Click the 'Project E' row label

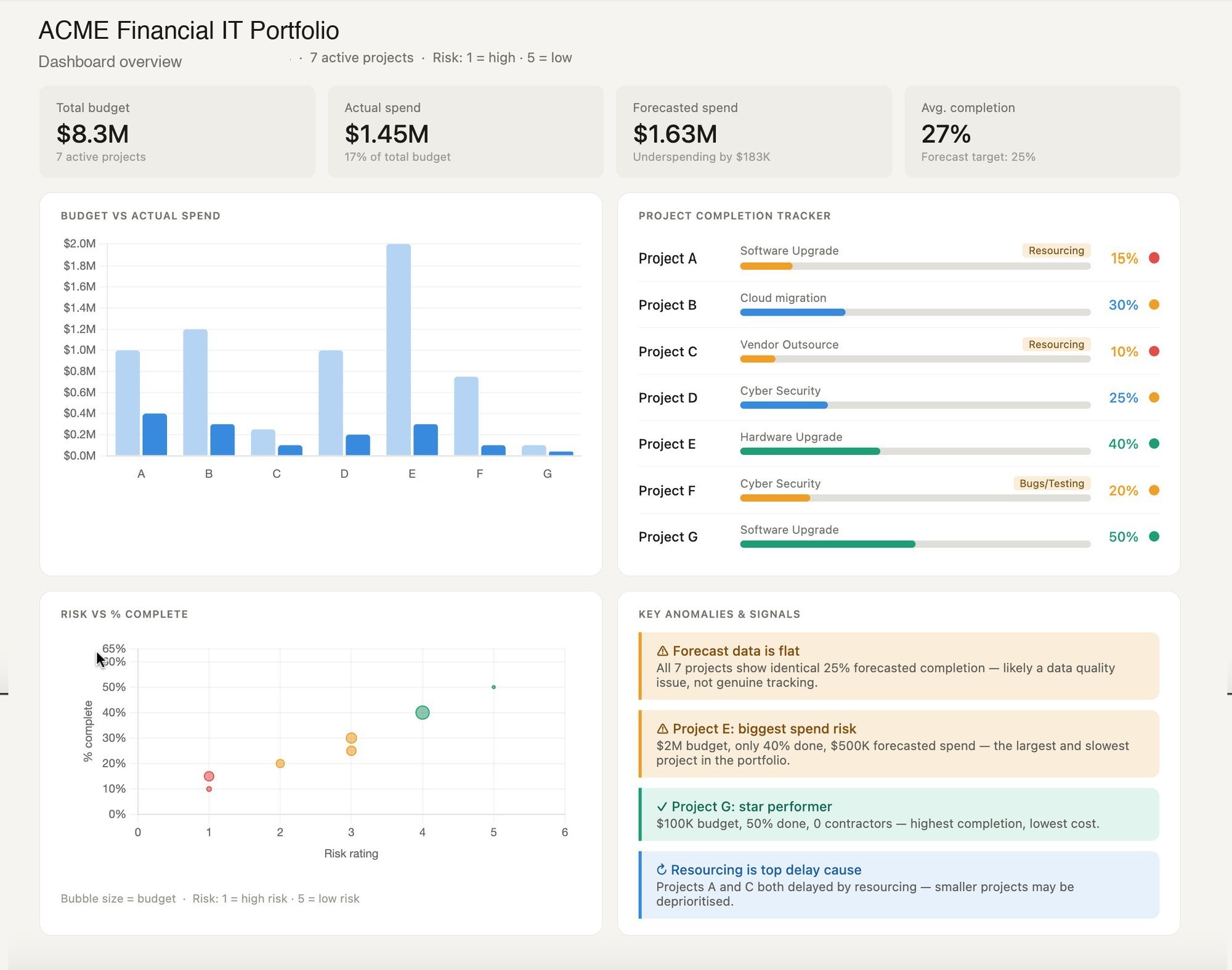pos(667,444)
